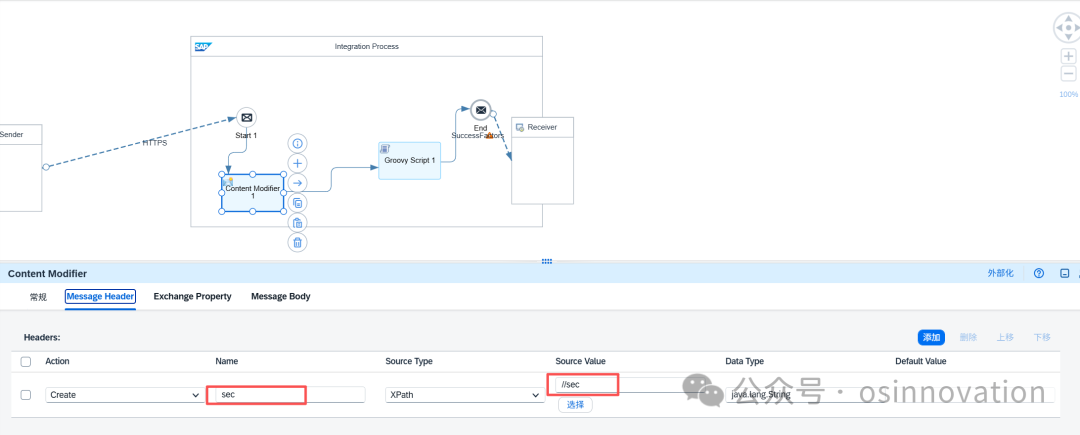
Task: Open help with the question mark icon
Action: pyautogui.click(x=1039, y=273)
